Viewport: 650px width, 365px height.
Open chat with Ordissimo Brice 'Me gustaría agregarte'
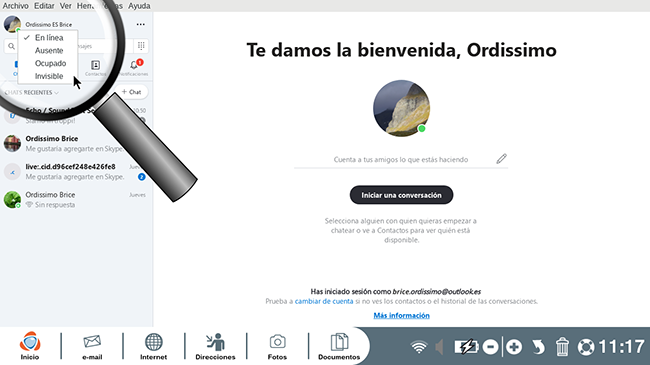coord(75,144)
